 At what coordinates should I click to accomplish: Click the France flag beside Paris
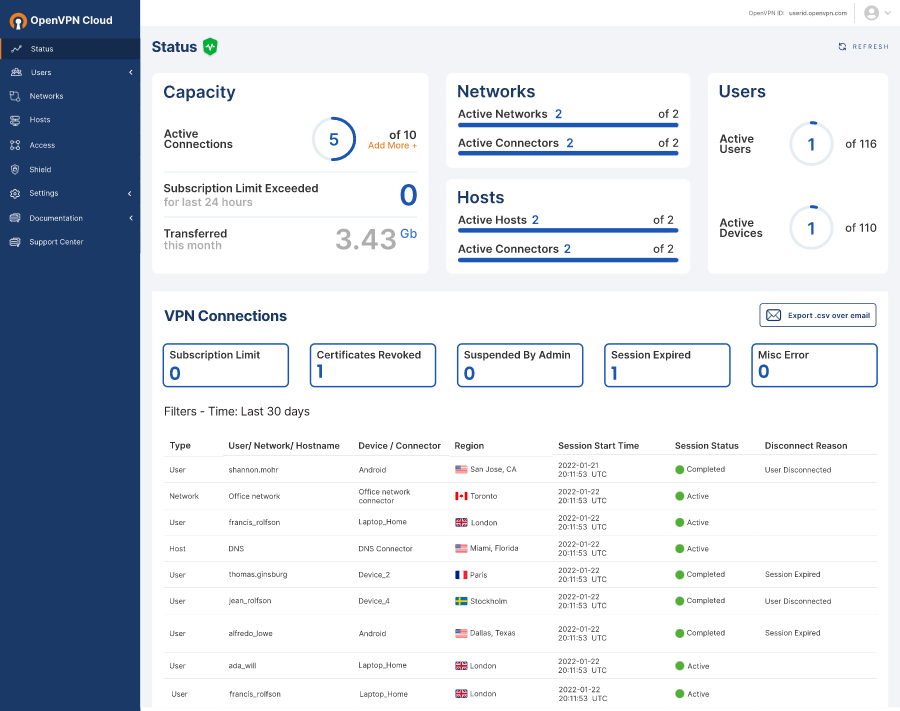click(x=461, y=574)
